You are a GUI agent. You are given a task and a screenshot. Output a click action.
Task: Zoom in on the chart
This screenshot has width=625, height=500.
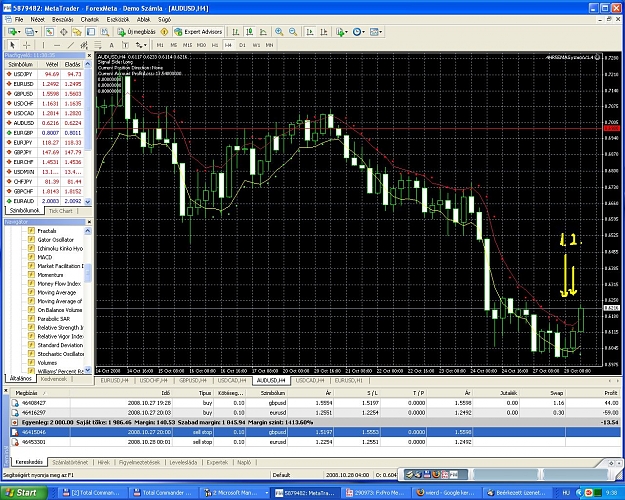point(279,32)
